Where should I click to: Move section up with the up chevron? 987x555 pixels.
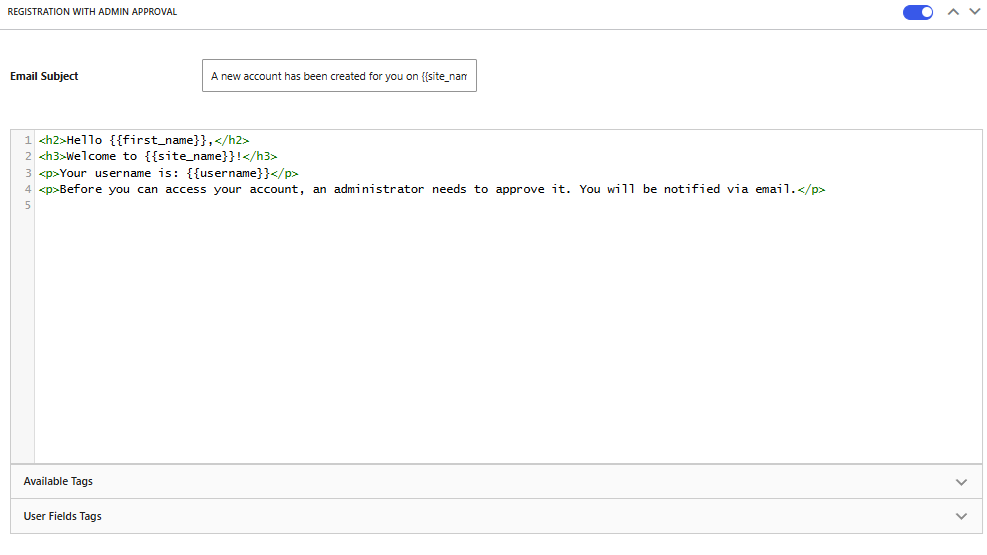(x=954, y=12)
